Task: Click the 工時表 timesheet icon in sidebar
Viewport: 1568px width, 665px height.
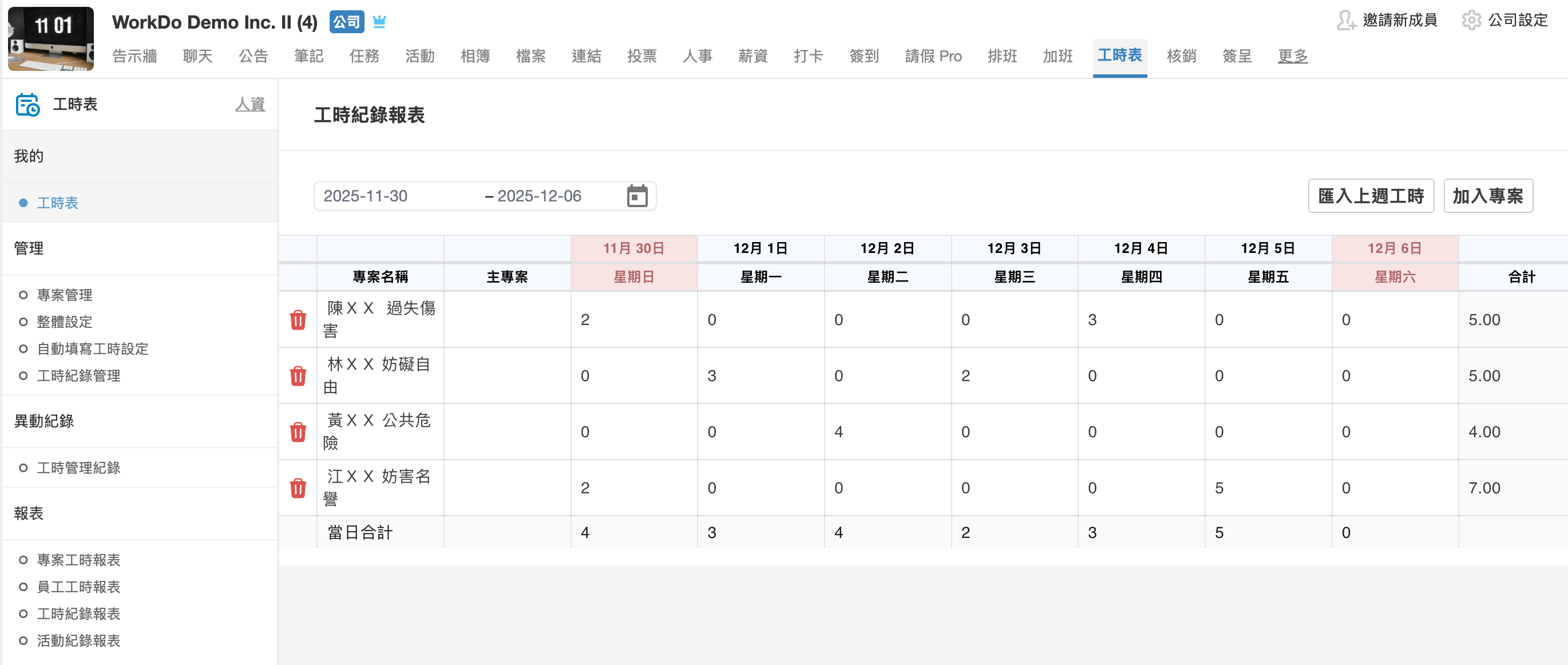Action: coord(27,104)
